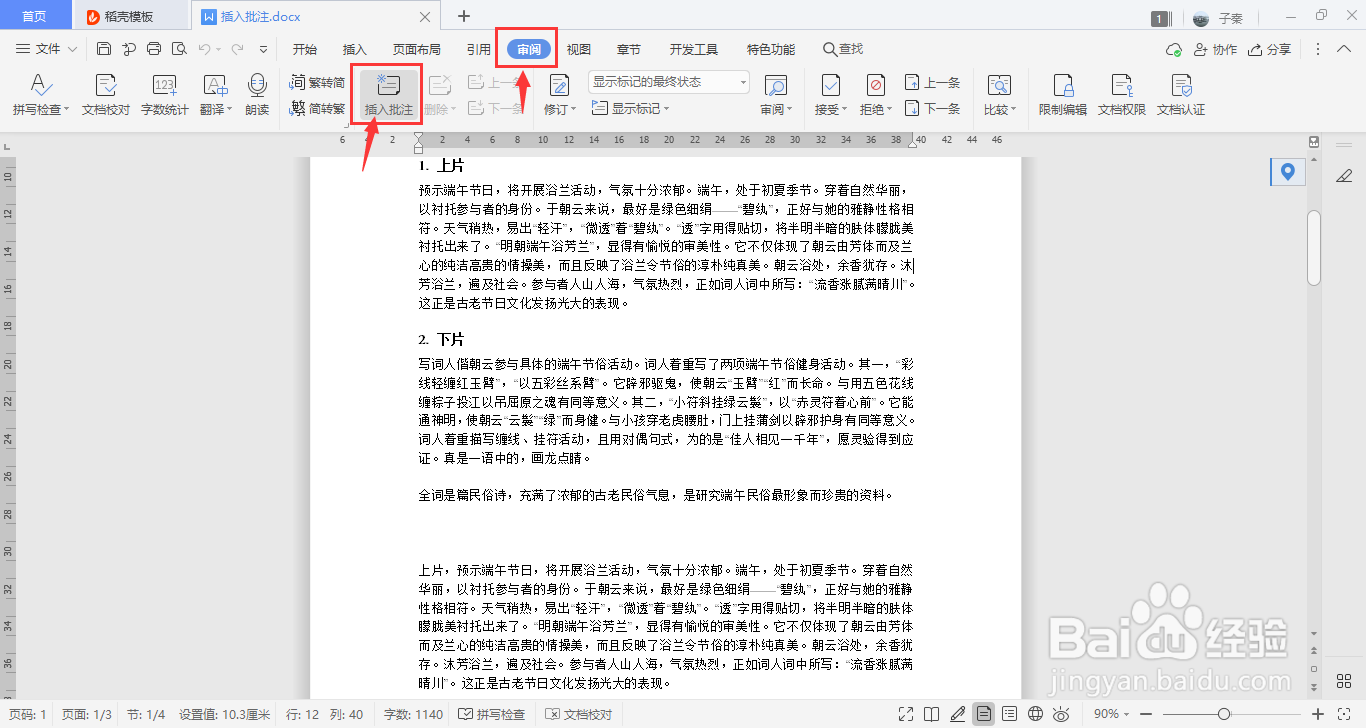This screenshot has height=728, width=1366.
Task: Start 朗读 read aloud
Action: [x=257, y=96]
